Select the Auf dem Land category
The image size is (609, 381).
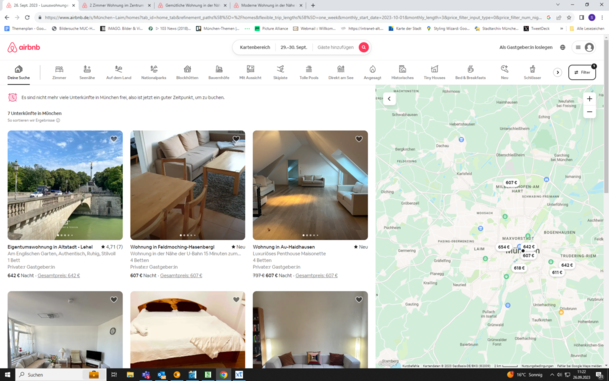[118, 73]
